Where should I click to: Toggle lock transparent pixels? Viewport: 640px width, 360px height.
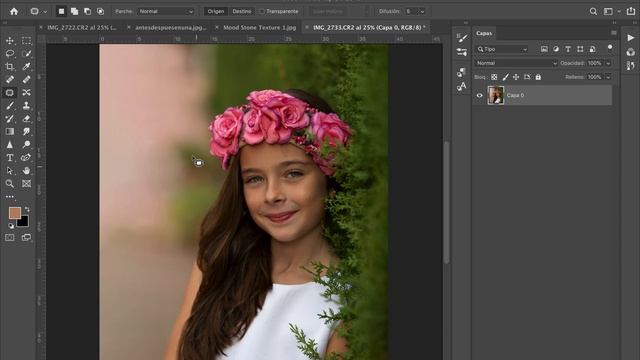tap(494, 77)
